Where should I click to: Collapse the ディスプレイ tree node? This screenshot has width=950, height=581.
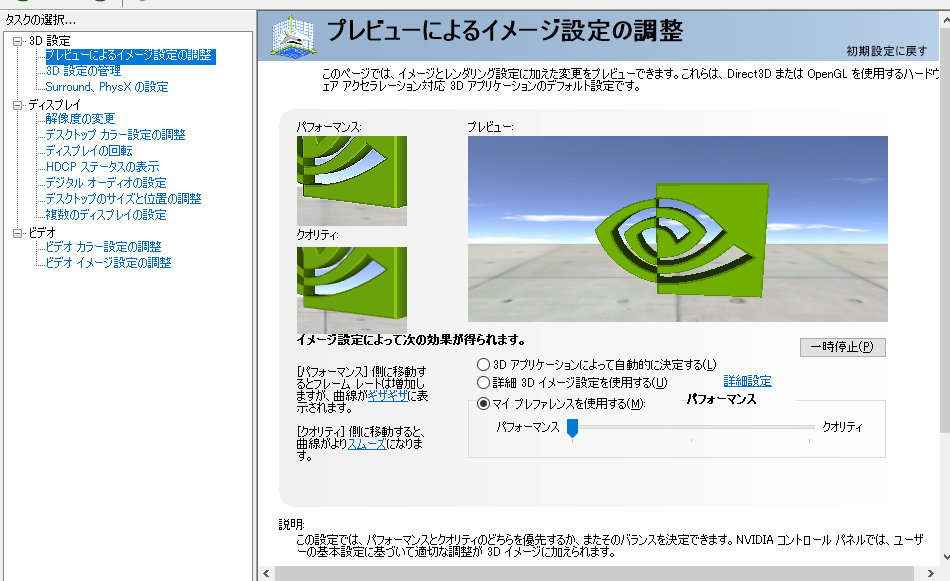(x=18, y=105)
